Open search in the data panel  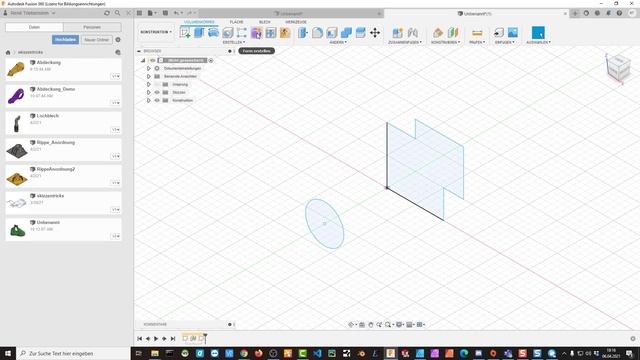[118, 13]
